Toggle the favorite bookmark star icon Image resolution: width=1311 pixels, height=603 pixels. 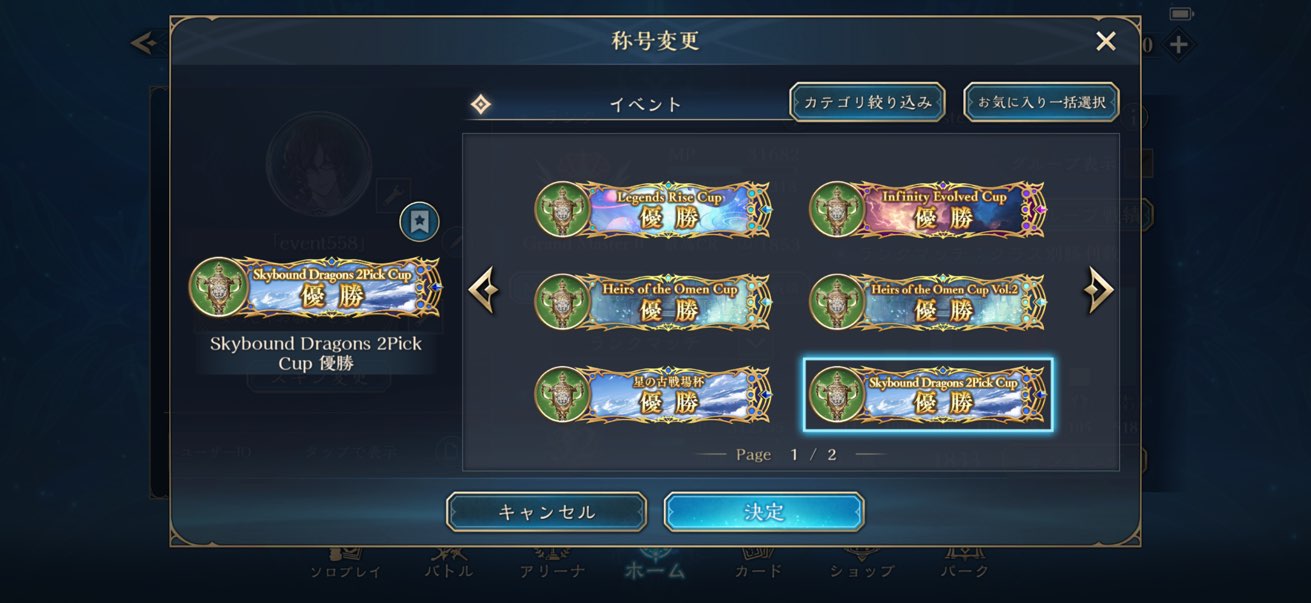(419, 221)
